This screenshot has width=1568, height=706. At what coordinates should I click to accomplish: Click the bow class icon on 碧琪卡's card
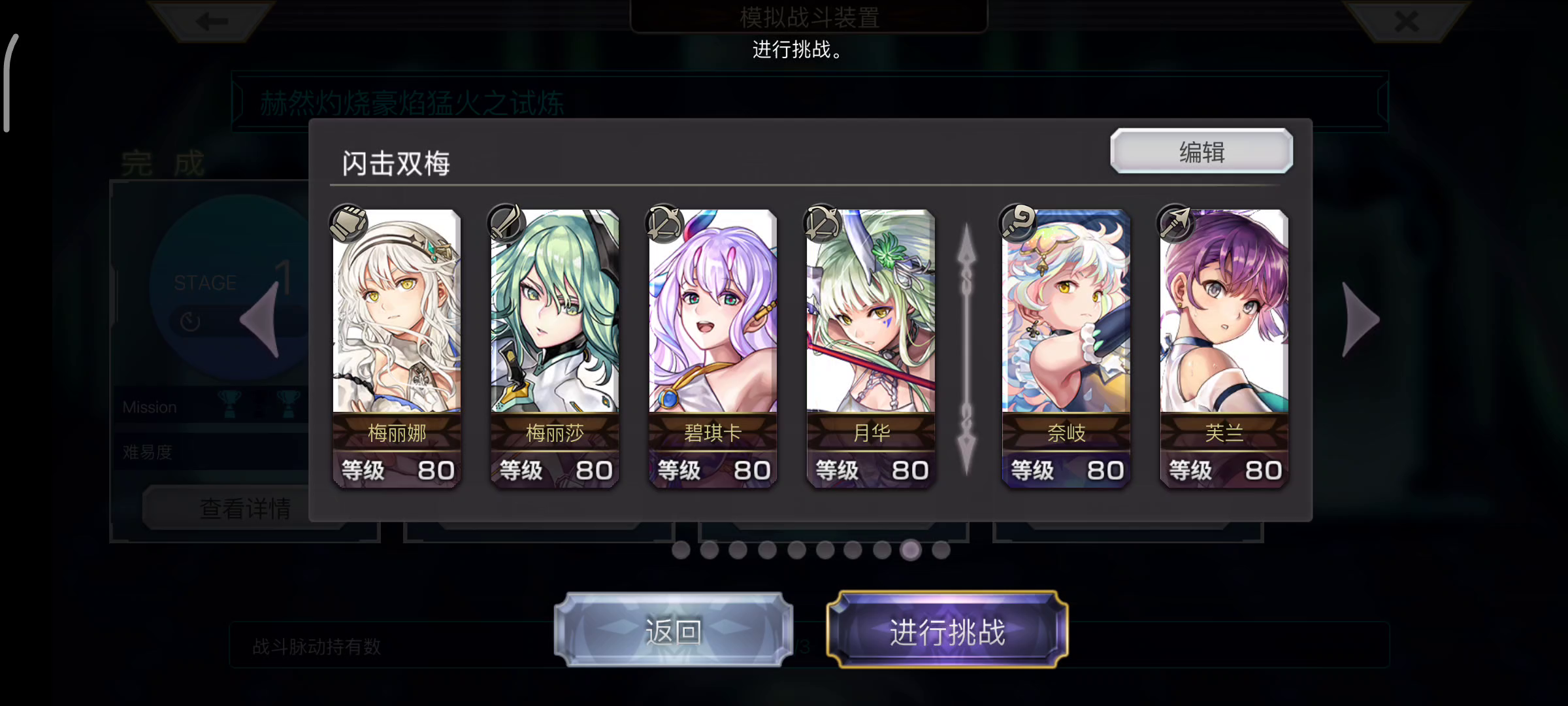[664, 223]
